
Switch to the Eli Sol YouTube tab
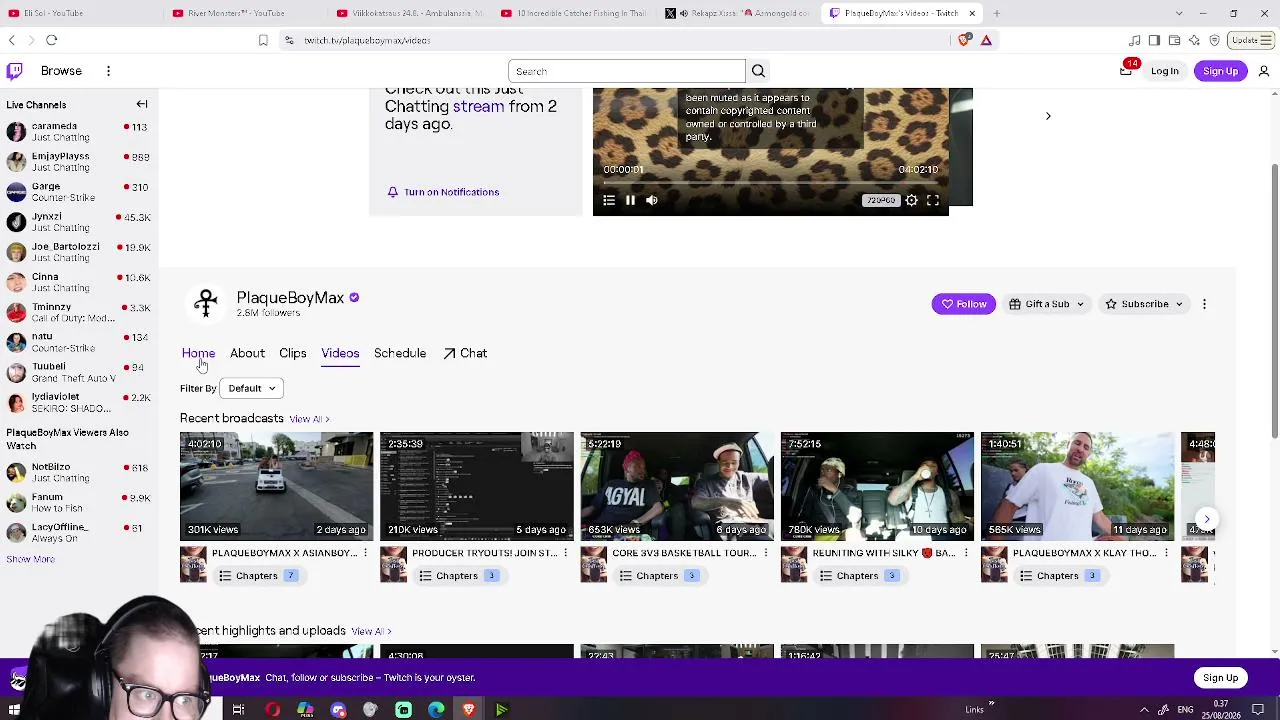(x=81, y=13)
